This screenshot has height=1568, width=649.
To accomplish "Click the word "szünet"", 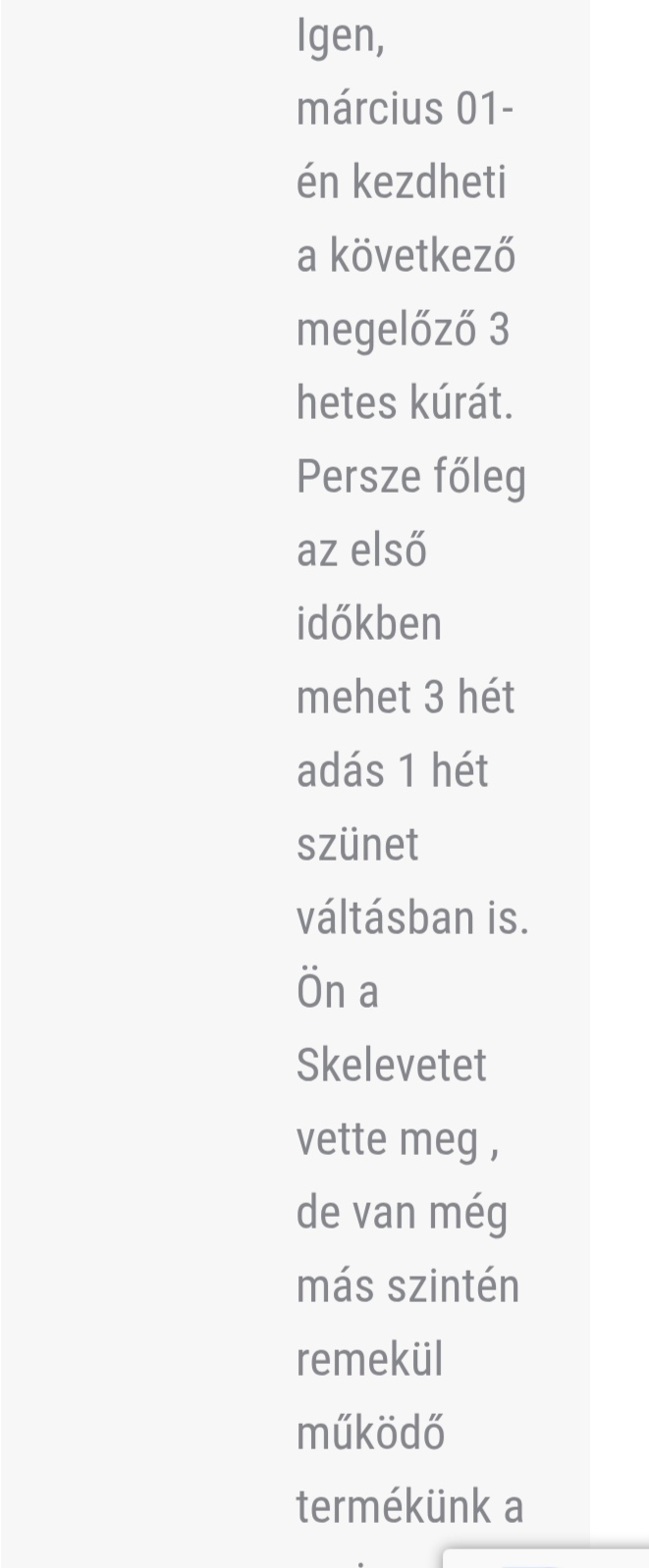I will [x=357, y=845].
